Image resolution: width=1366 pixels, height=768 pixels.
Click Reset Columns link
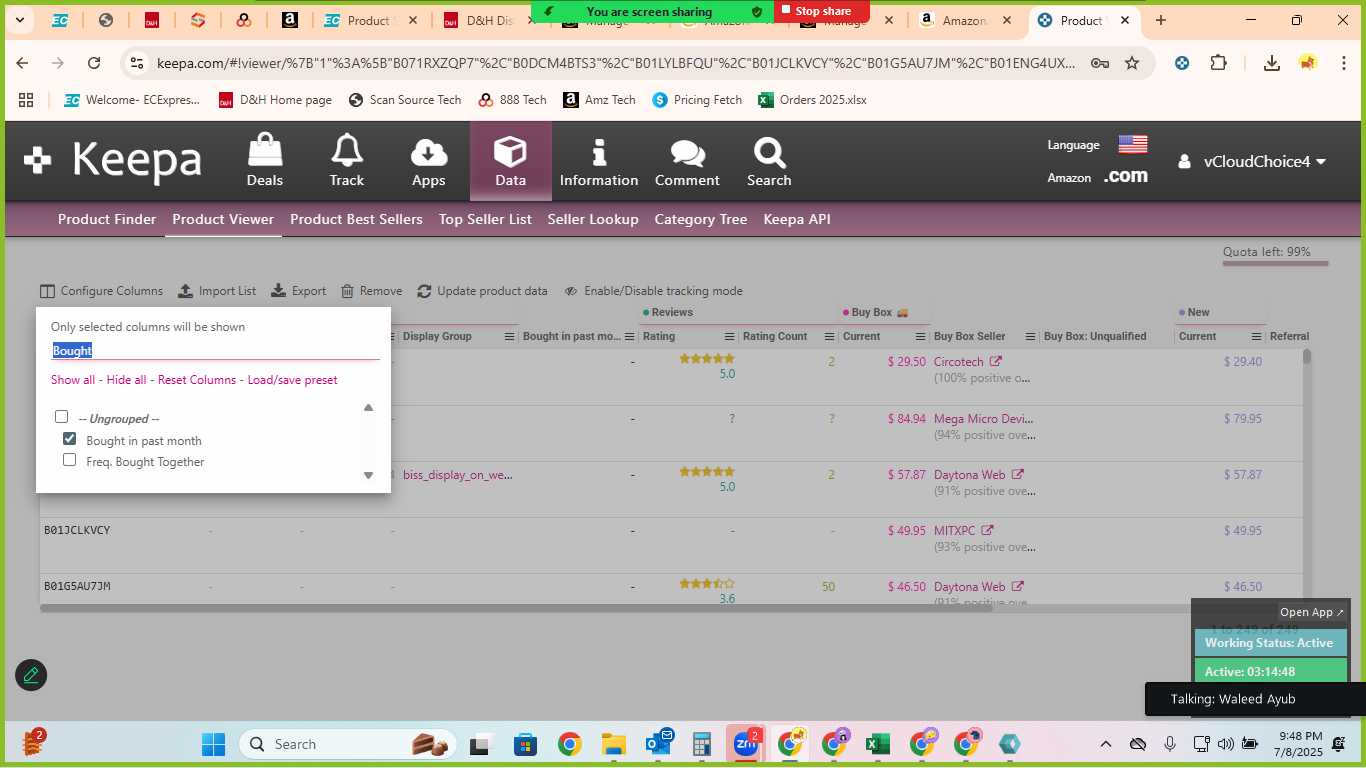point(197,380)
